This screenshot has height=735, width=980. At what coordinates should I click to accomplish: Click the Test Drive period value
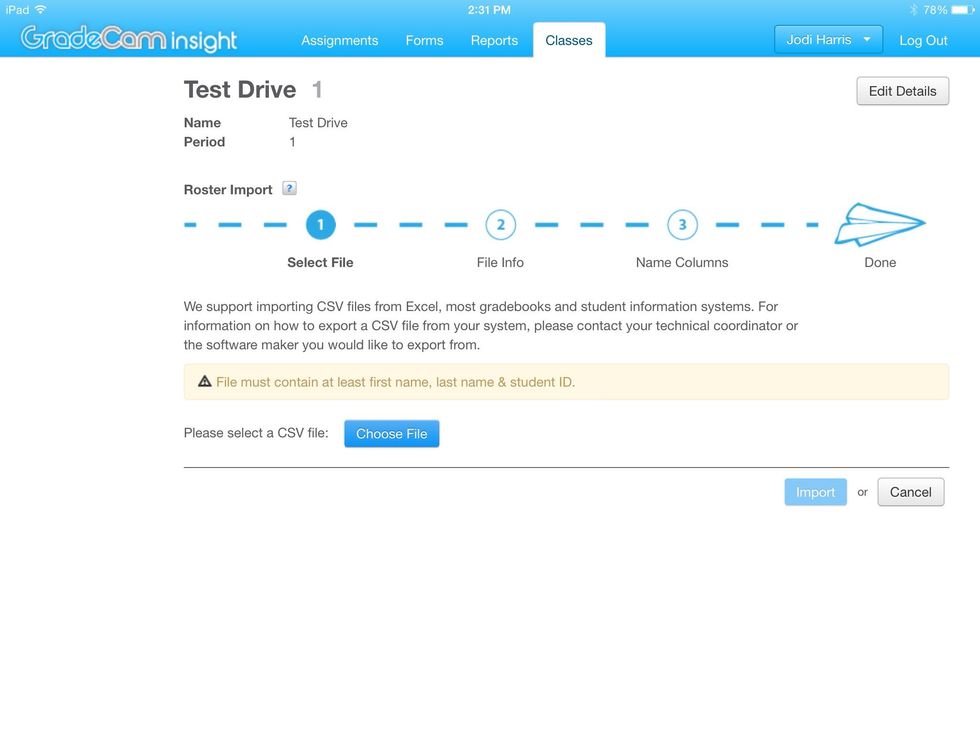pos(292,141)
